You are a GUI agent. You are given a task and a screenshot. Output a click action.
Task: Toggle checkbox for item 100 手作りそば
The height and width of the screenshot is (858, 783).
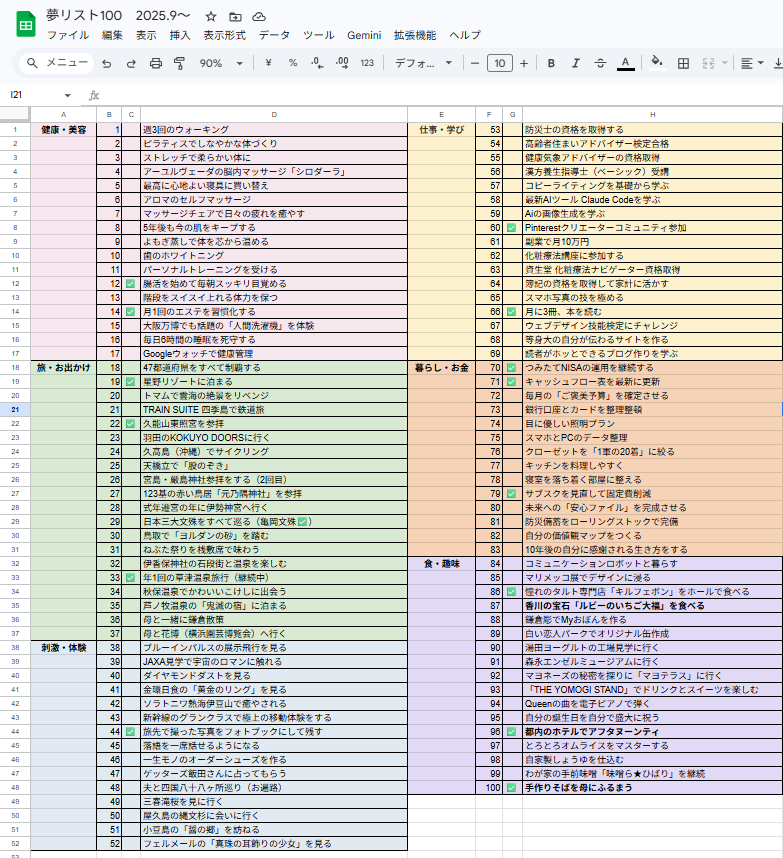[512, 788]
